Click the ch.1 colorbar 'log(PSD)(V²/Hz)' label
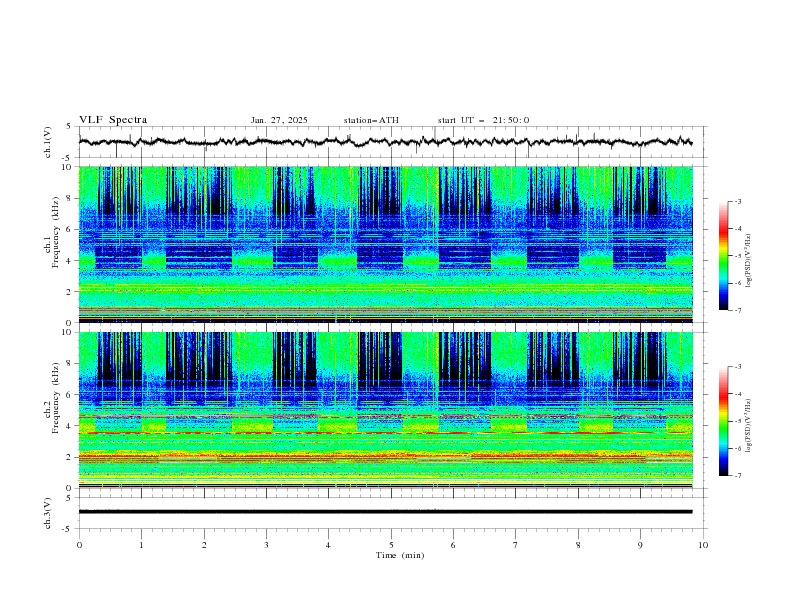792x612 pixels. pyautogui.click(x=748, y=261)
